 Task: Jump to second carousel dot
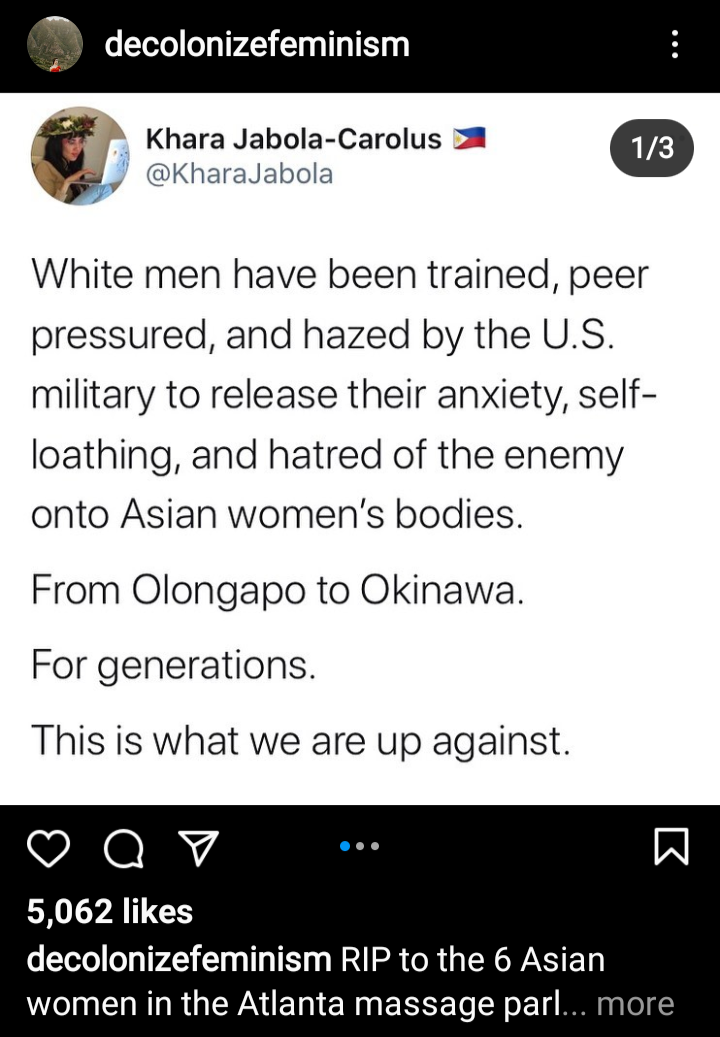(x=360, y=846)
